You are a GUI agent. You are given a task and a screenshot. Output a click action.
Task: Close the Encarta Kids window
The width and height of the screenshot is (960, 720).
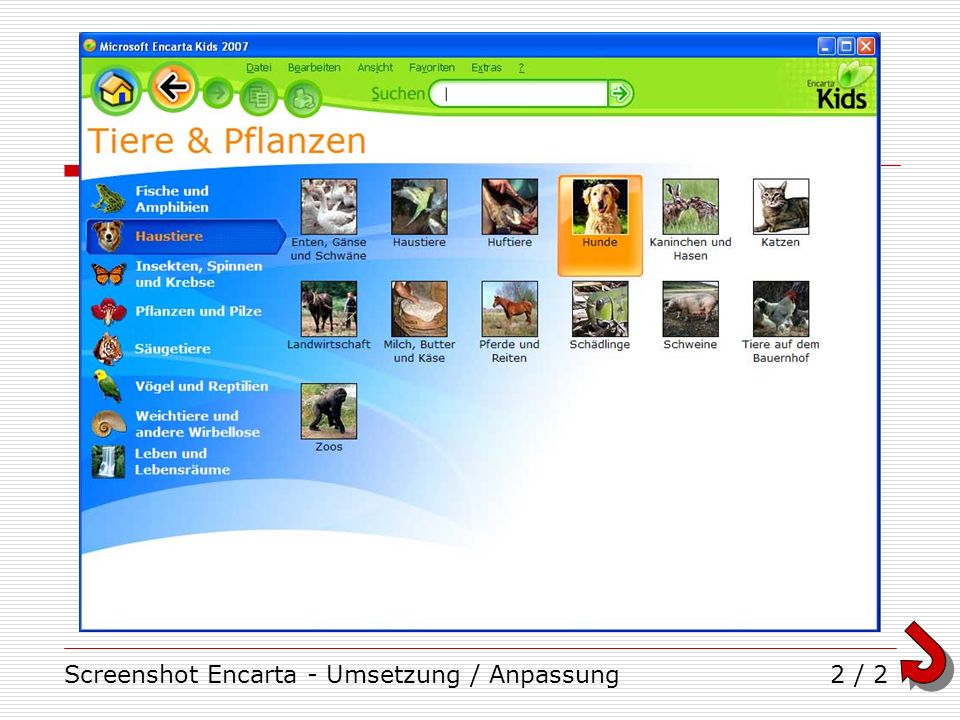[866, 46]
